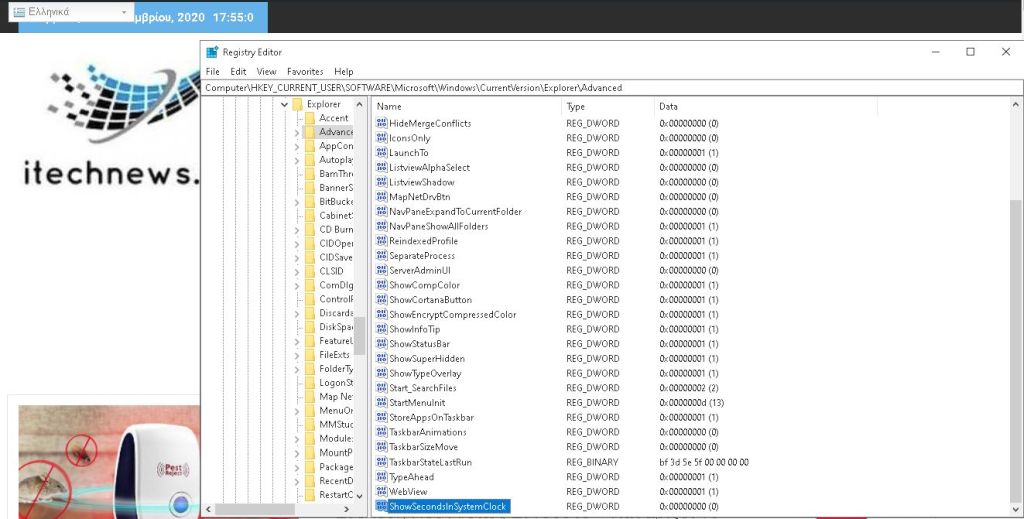Viewport: 1024px width, 519px height.
Task: Click the binary icon beside TaskbarStateLastRun
Action: 382,462
